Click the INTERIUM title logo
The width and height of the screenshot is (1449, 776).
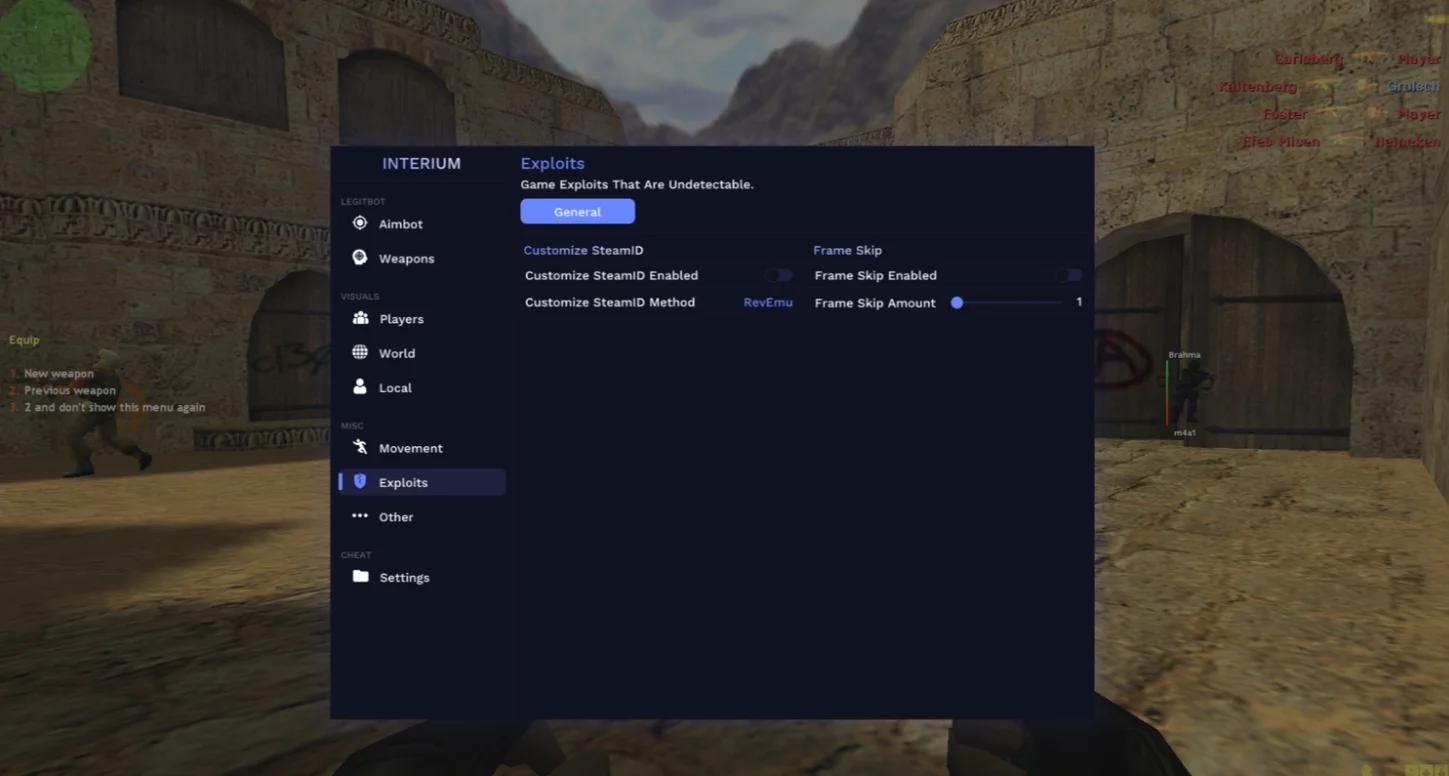pos(421,164)
